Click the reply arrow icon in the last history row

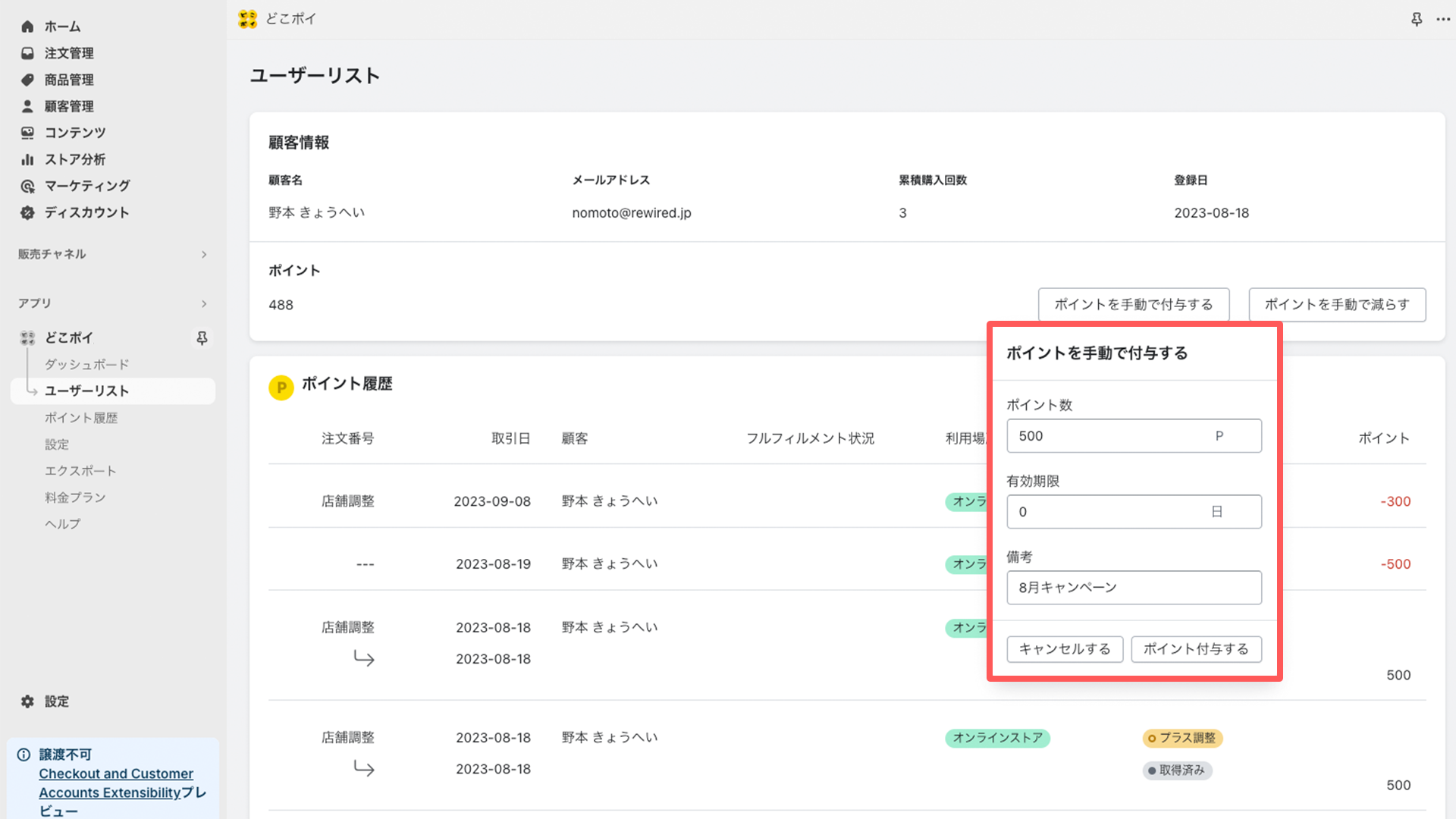coord(364,768)
